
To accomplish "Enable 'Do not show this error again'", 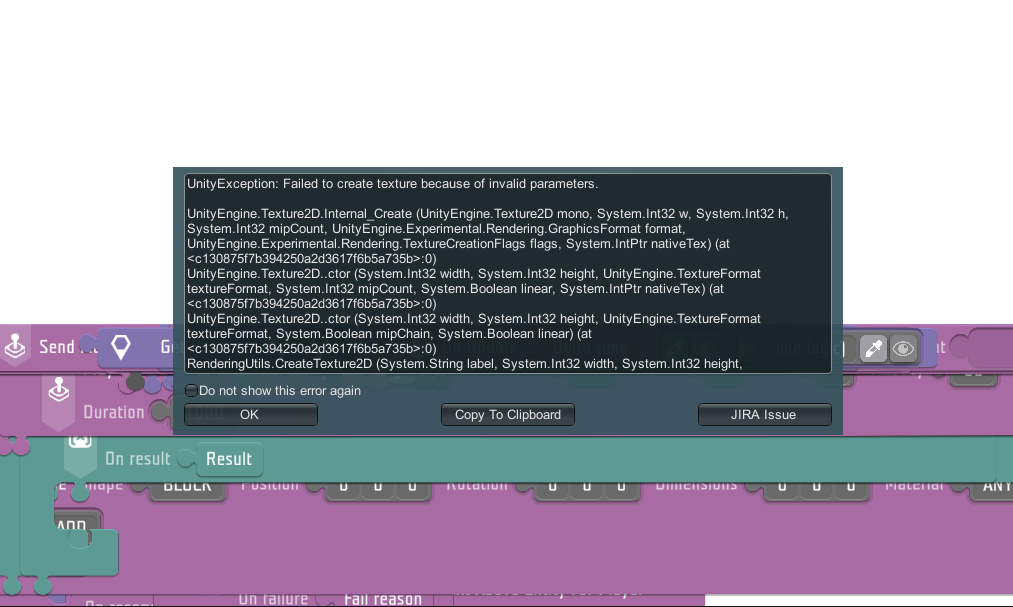I will pos(191,391).
